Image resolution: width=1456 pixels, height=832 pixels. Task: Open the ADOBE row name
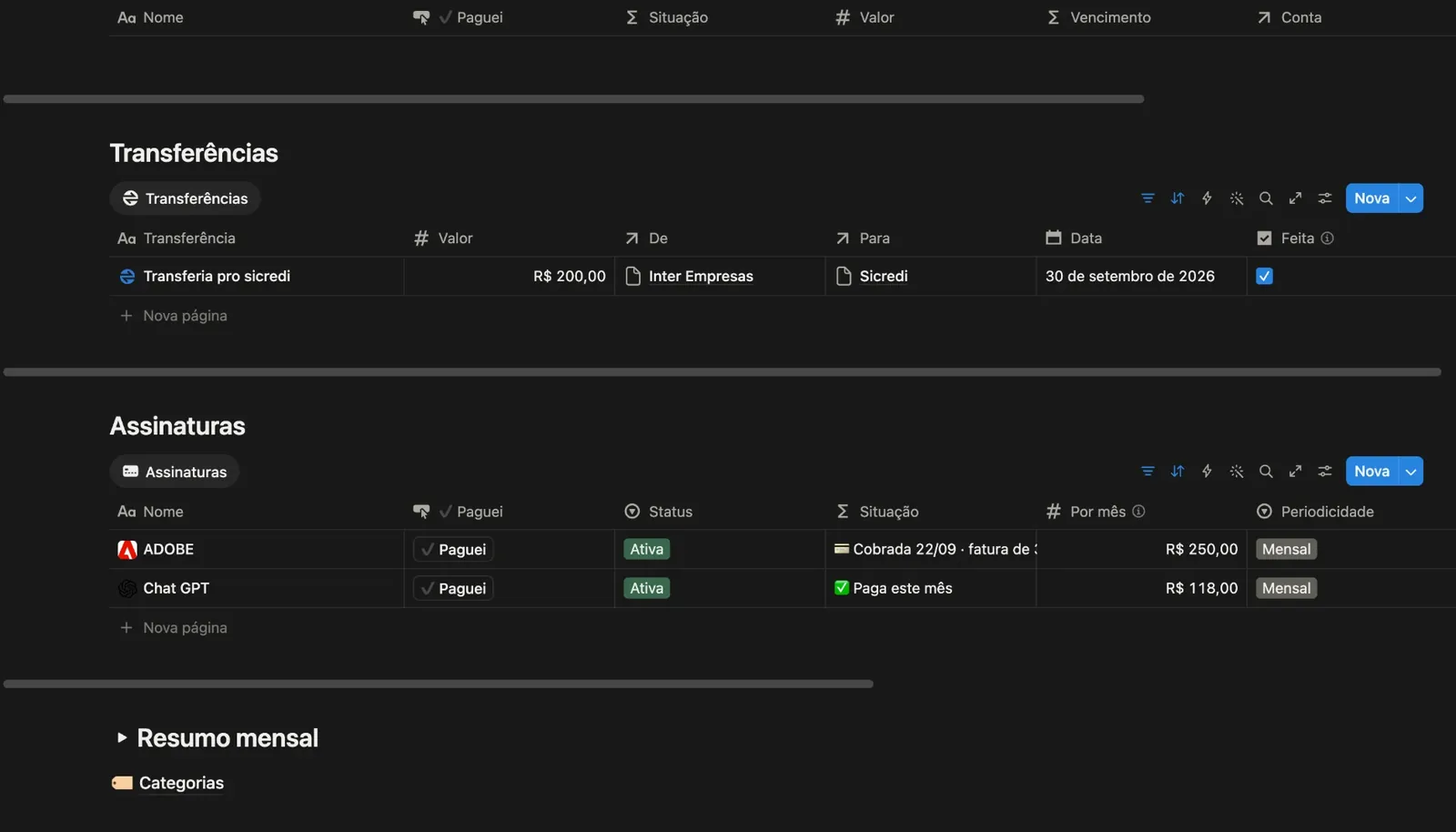tap(168, 550)
